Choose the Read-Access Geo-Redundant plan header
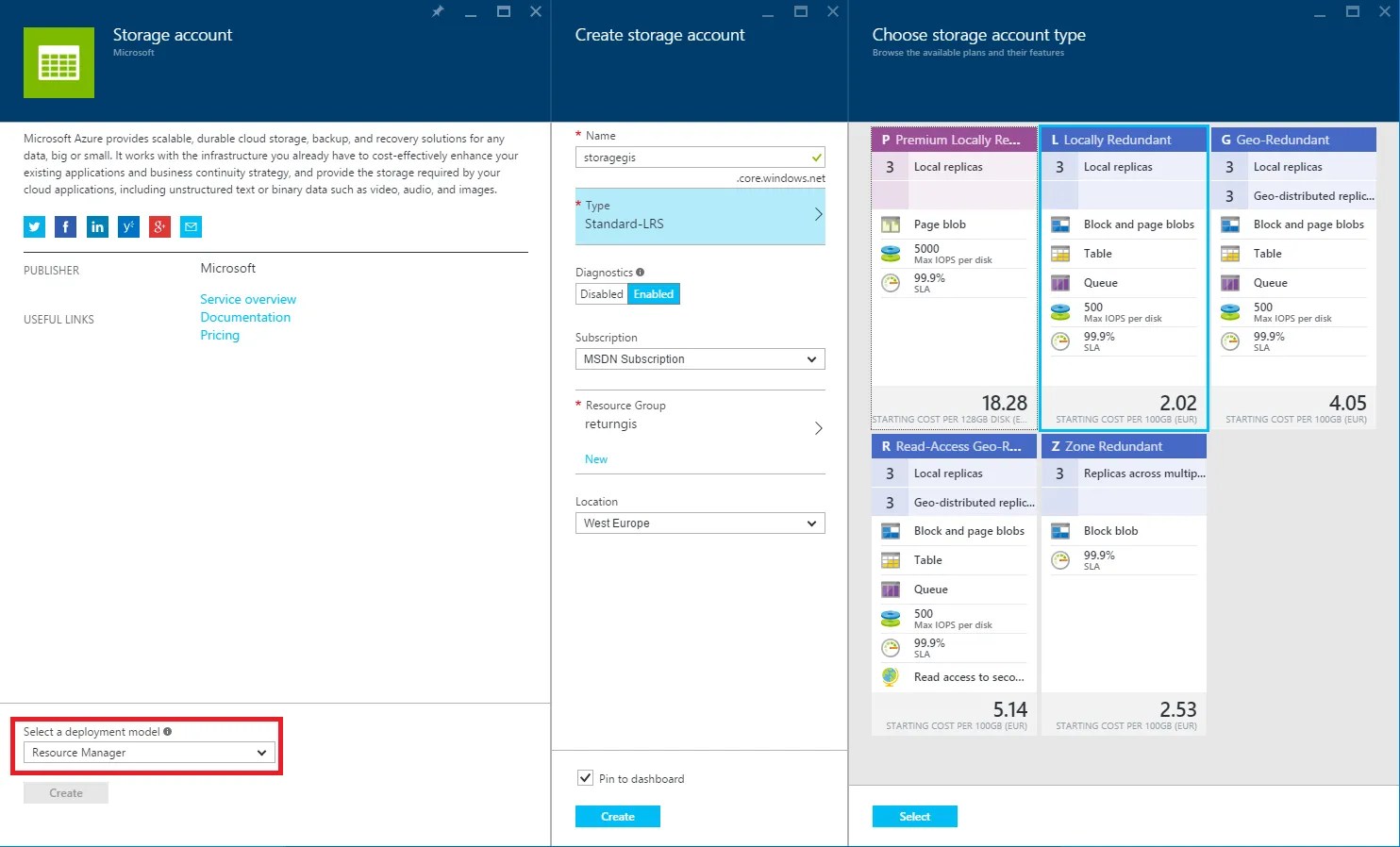 coord(954,446)
